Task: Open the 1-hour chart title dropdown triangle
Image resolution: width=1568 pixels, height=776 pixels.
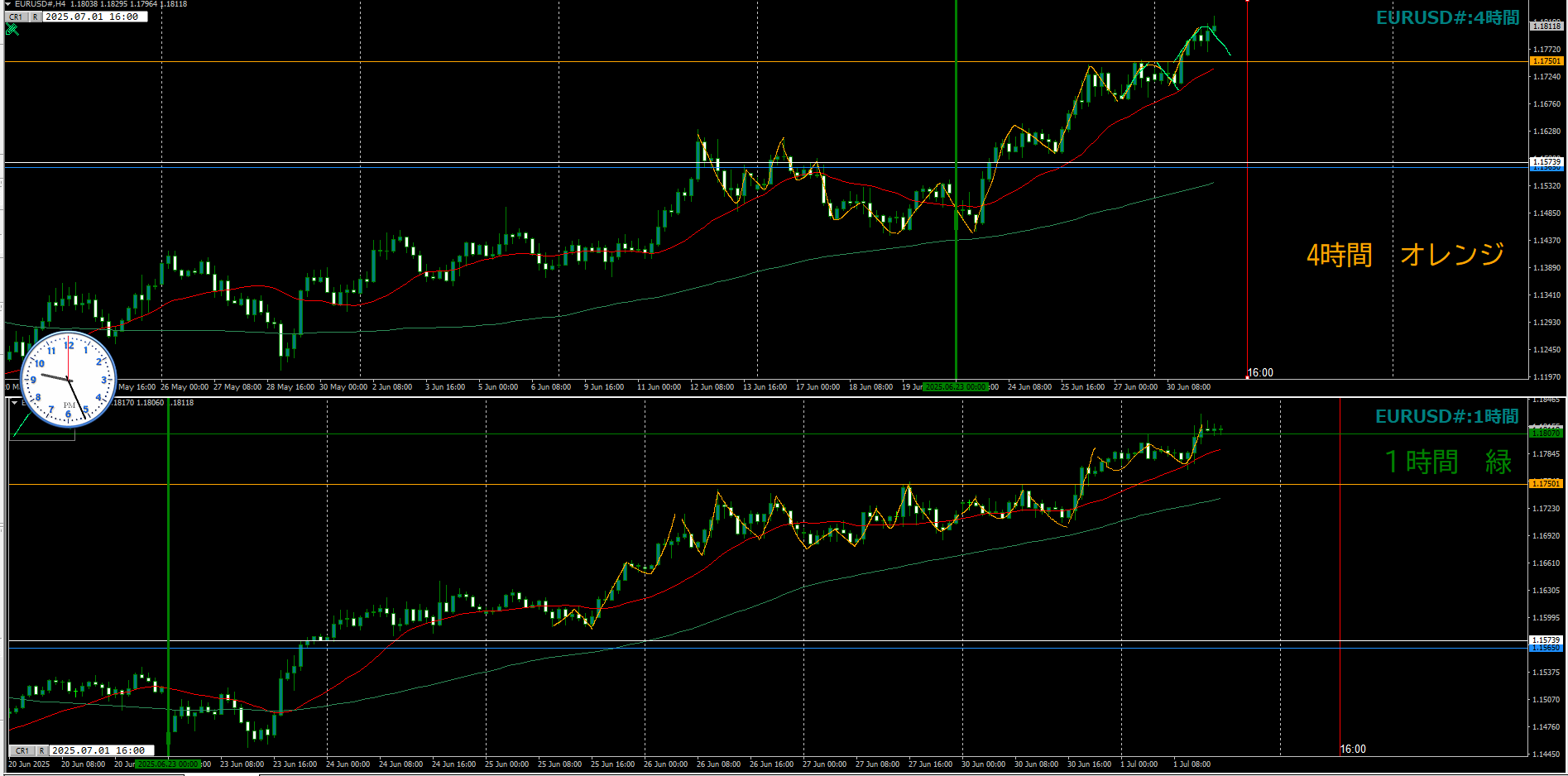Action: [x=14, y=402]
